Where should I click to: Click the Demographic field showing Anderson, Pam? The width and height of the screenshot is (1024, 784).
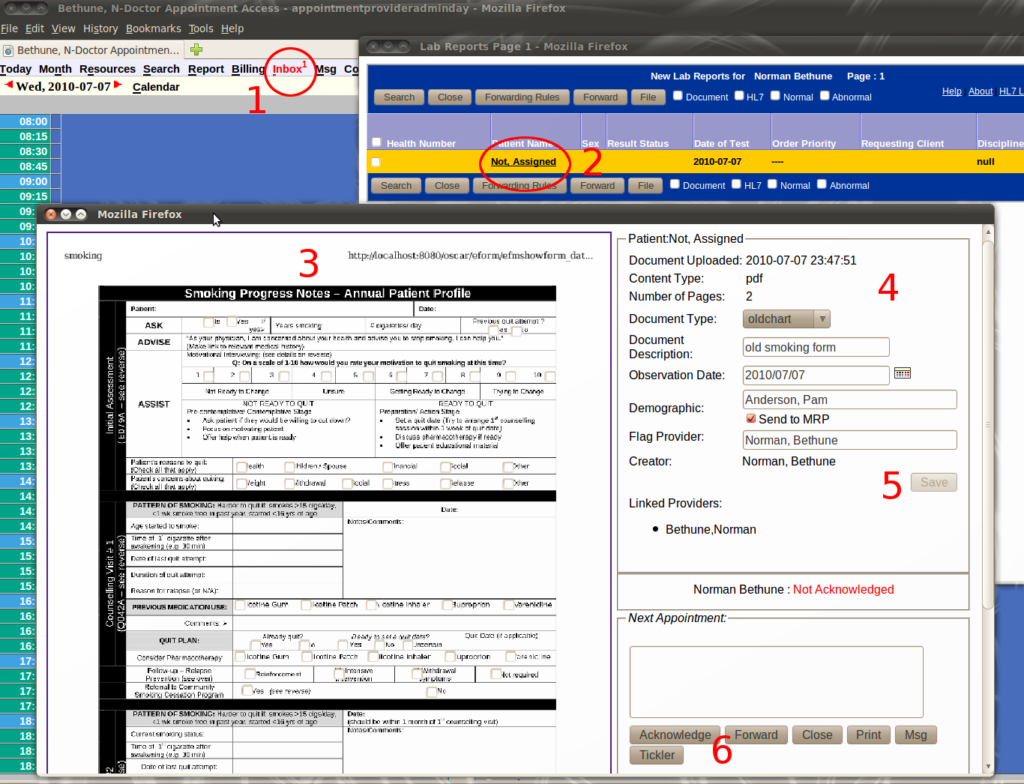850,399
